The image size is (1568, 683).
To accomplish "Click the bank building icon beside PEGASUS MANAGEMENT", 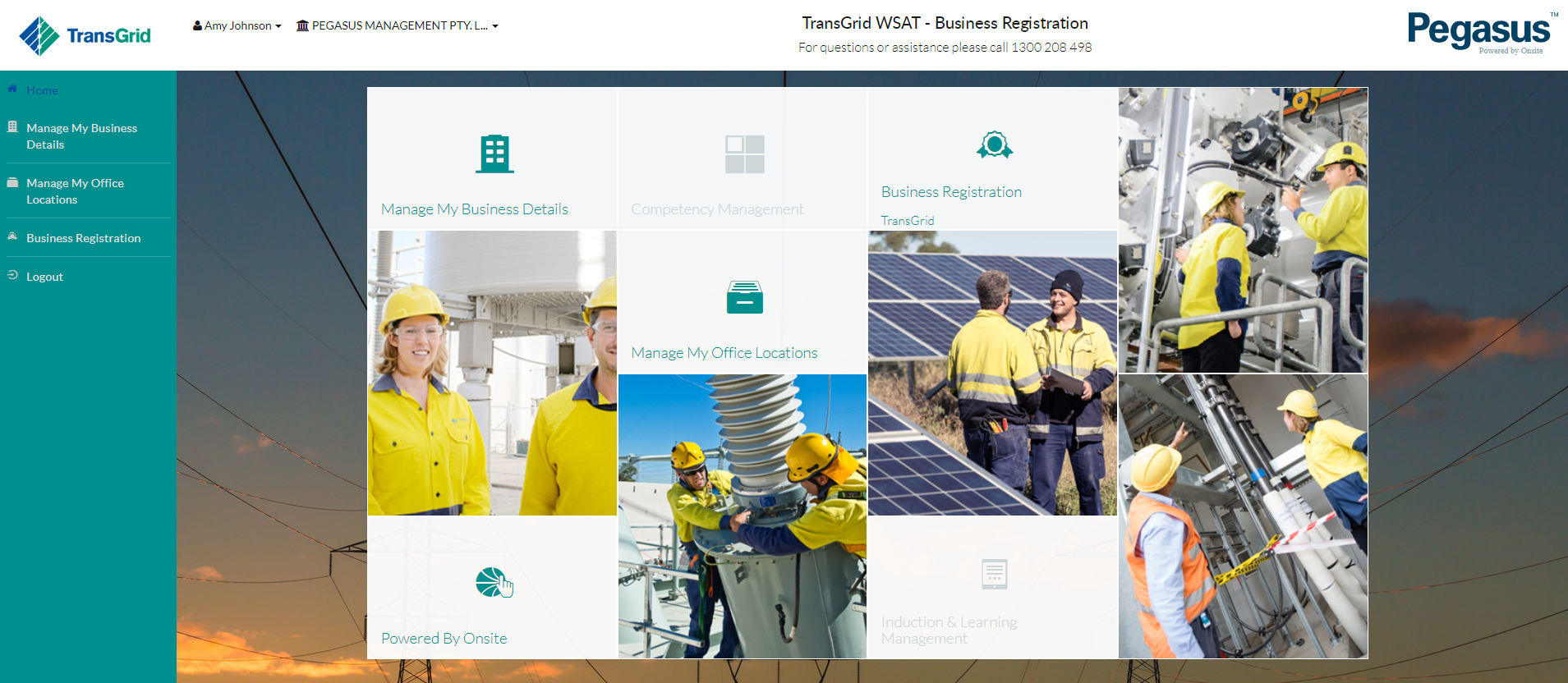I will point(302,25).
